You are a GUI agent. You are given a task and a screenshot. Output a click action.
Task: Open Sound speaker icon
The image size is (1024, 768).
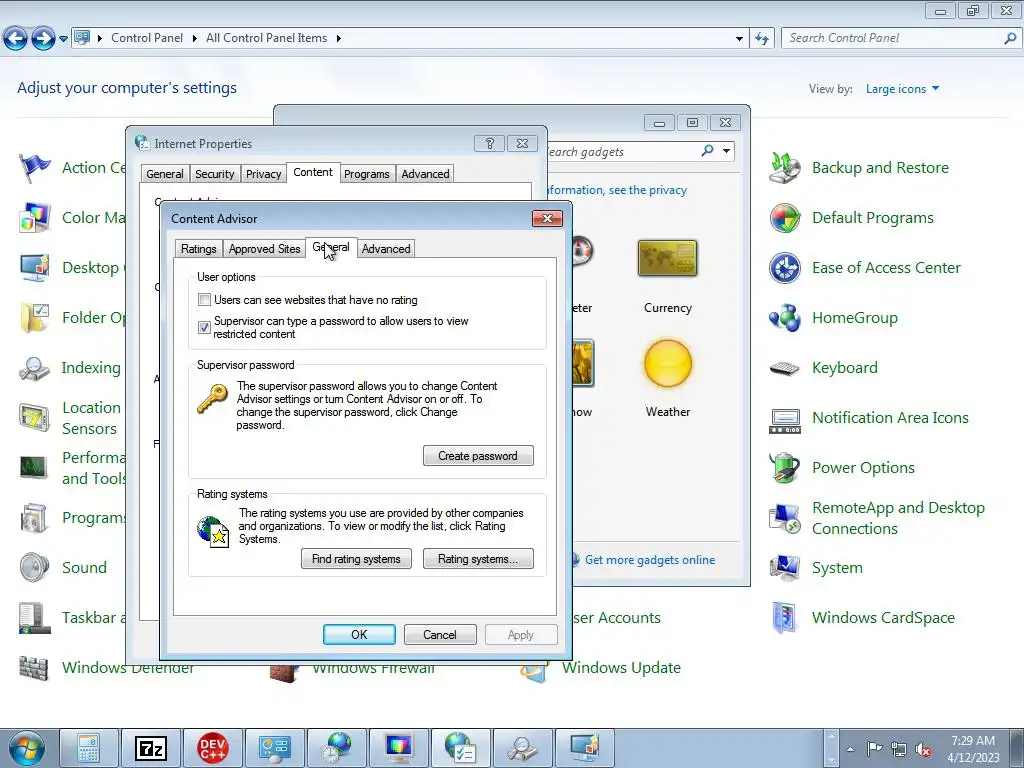tap(34, 568)
